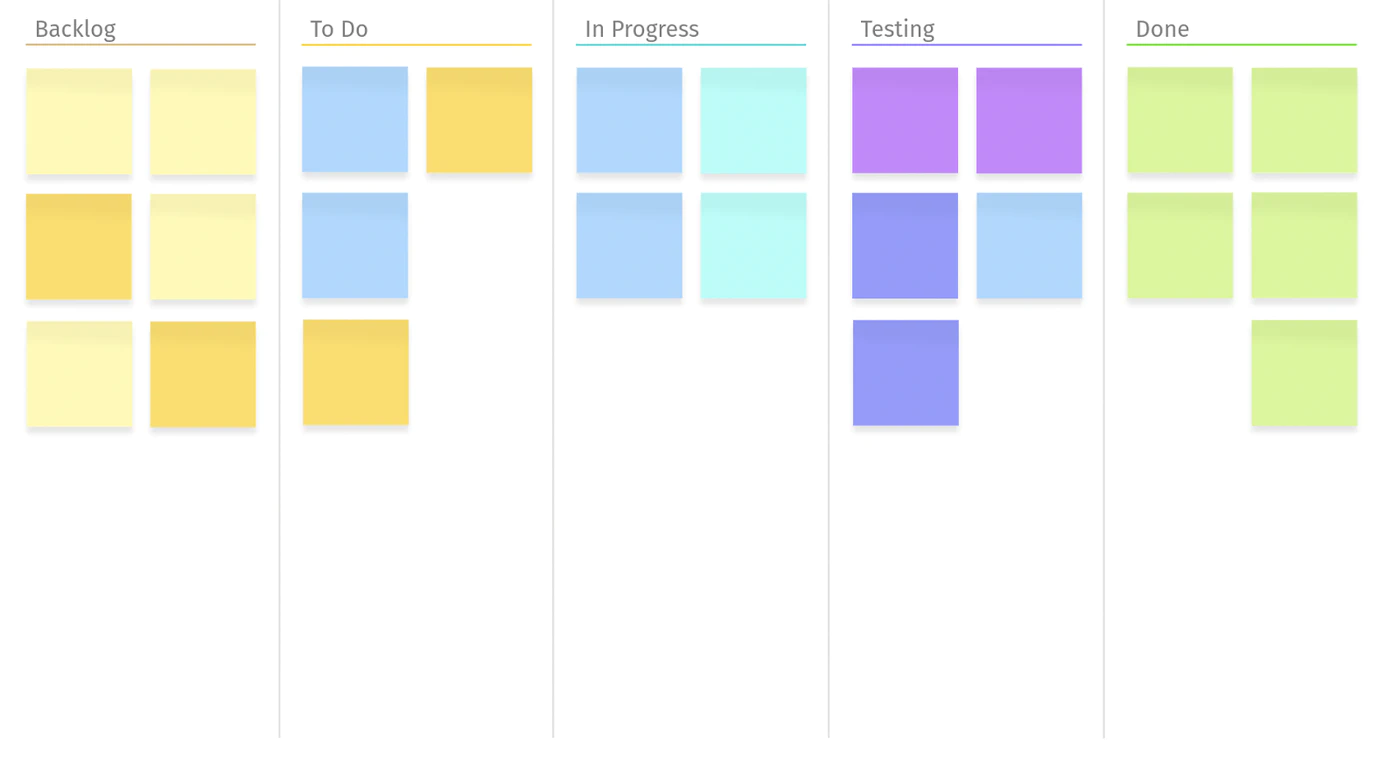Choose blue note in To Do's second row

pos(355,246)
